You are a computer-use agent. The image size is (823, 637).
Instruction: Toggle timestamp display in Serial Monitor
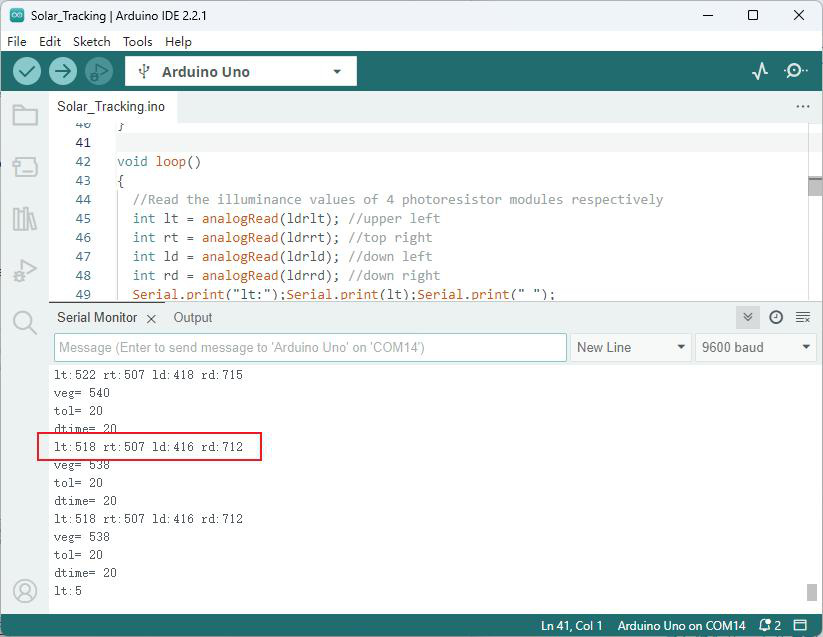[776, 317]
